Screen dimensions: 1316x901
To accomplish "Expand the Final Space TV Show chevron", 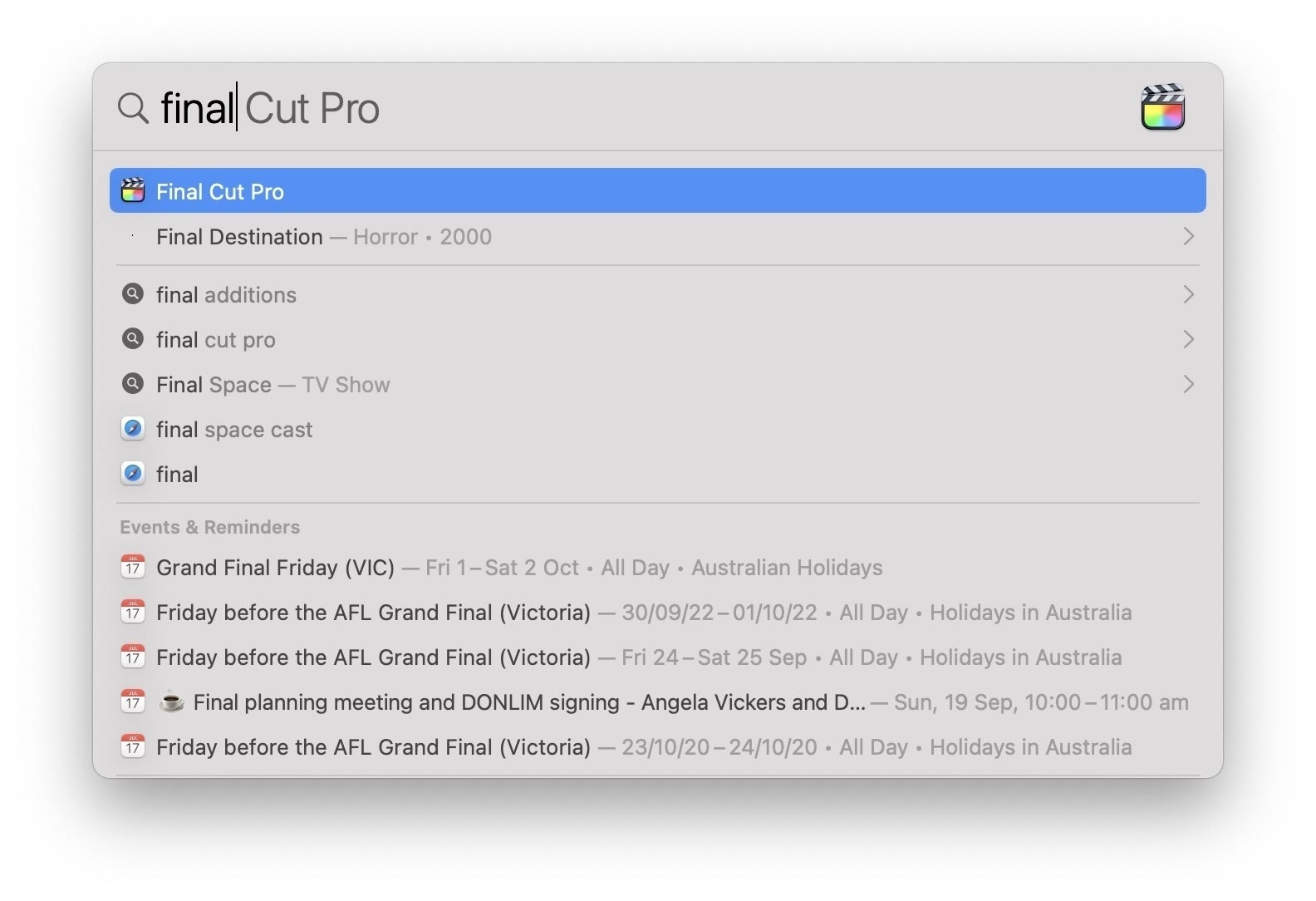I will pyautogui.click(x=1188, y=384).
